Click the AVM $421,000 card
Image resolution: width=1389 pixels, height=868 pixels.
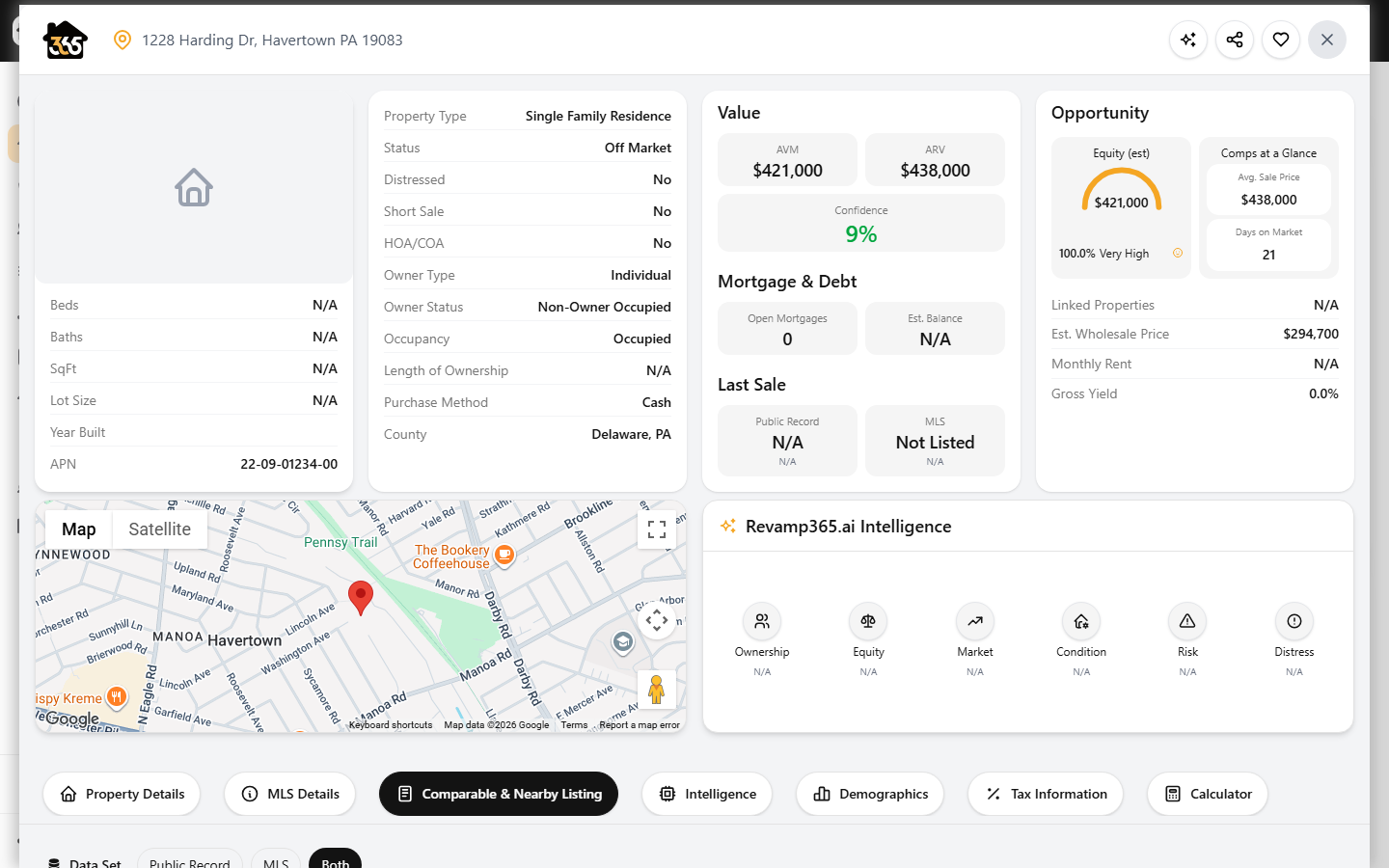[x=787, y=160]
